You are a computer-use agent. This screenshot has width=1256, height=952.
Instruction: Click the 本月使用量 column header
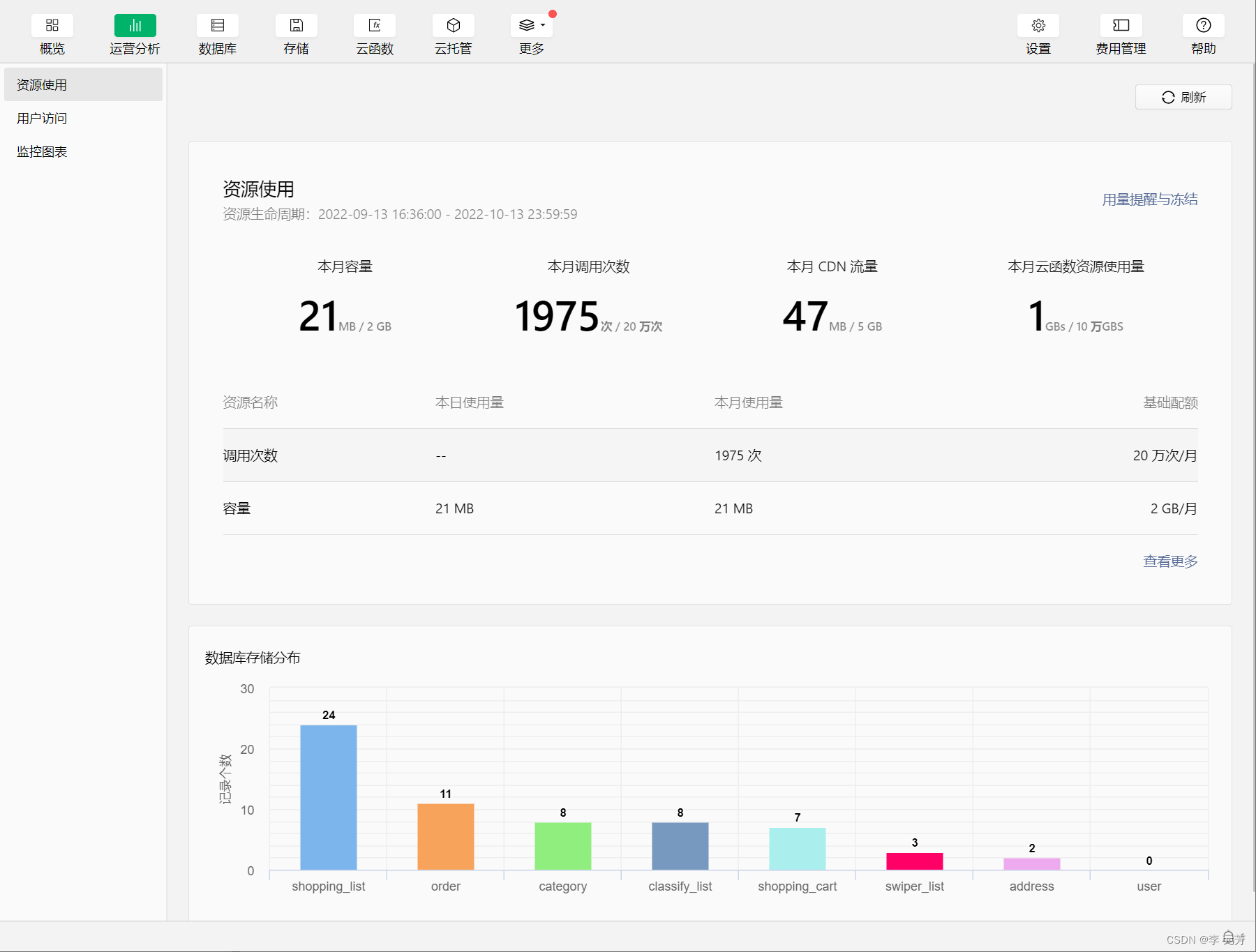749,402
